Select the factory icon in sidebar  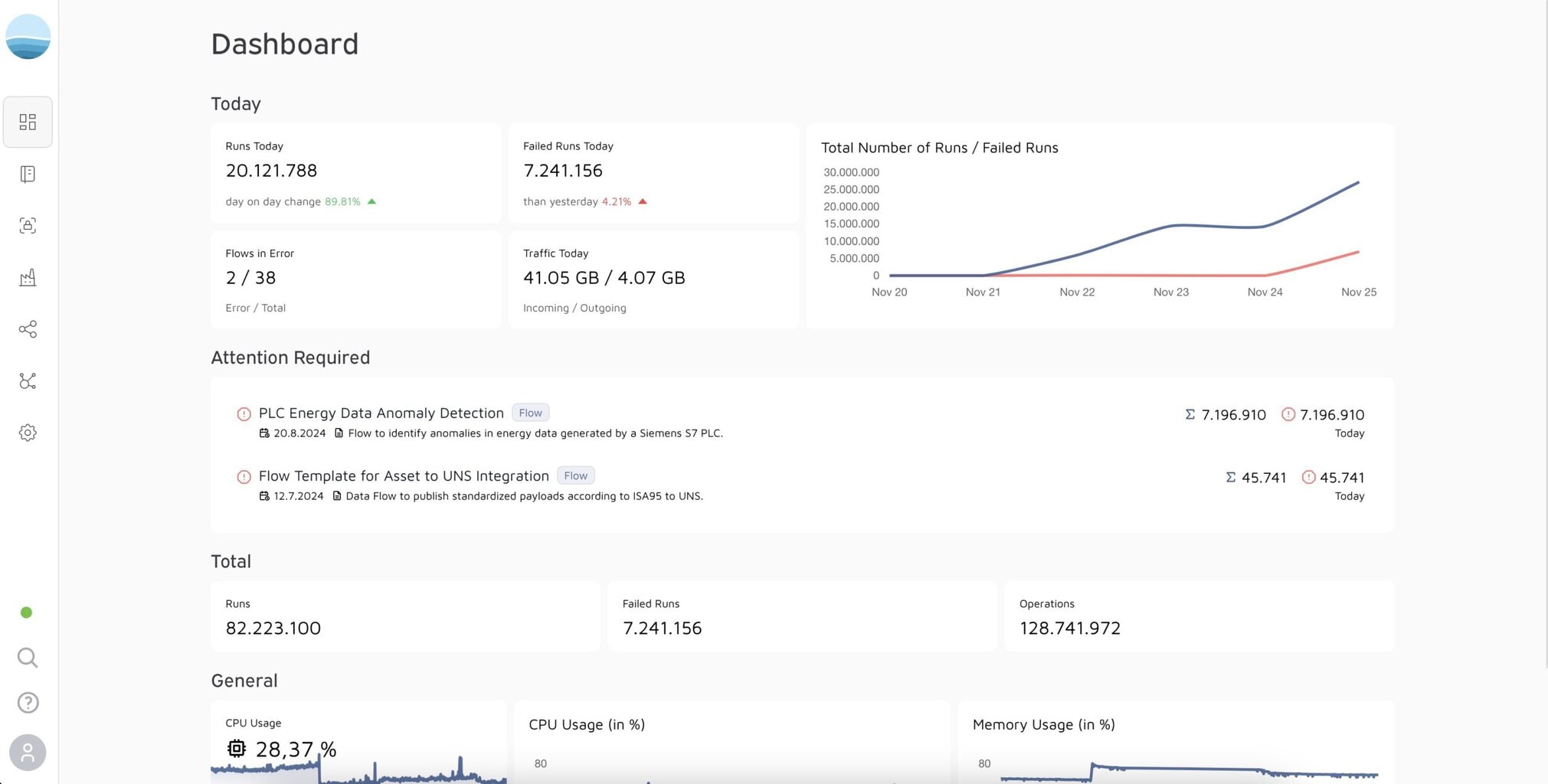(28, 277)
